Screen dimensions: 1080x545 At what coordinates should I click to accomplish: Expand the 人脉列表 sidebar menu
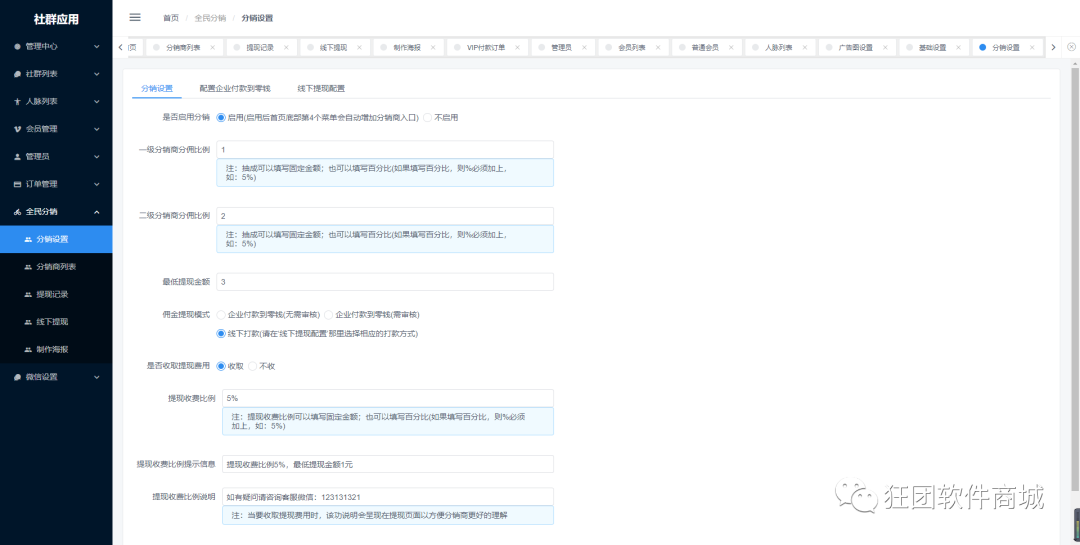click(97, 101)
